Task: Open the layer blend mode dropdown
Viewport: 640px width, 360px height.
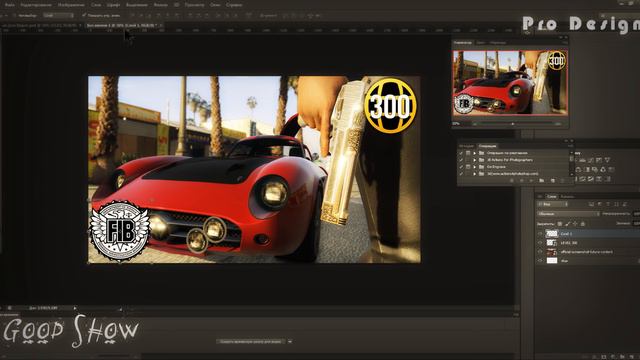Action: click(x=568, y=214)
